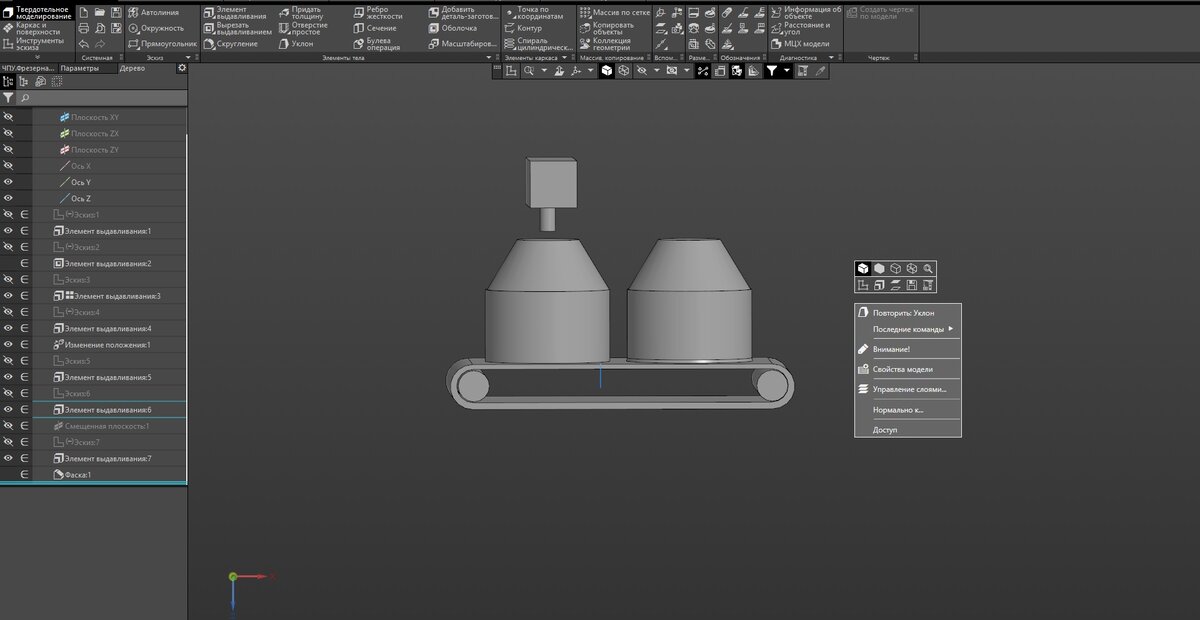Click Массив по сетке tool
Image resolution: width=1200 pixels, height=620 pixels.
click(x=613, y=12)
